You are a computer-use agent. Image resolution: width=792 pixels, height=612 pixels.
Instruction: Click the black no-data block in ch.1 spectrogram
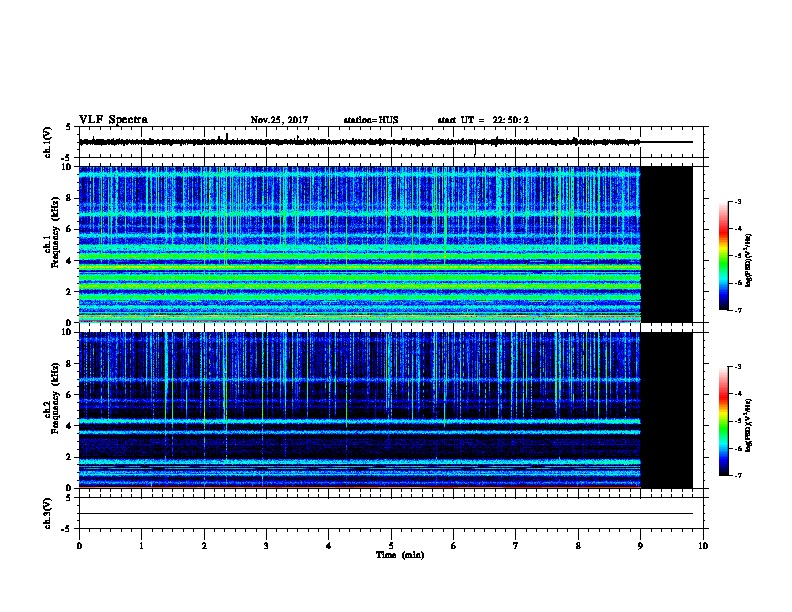(x=666, y=244)
